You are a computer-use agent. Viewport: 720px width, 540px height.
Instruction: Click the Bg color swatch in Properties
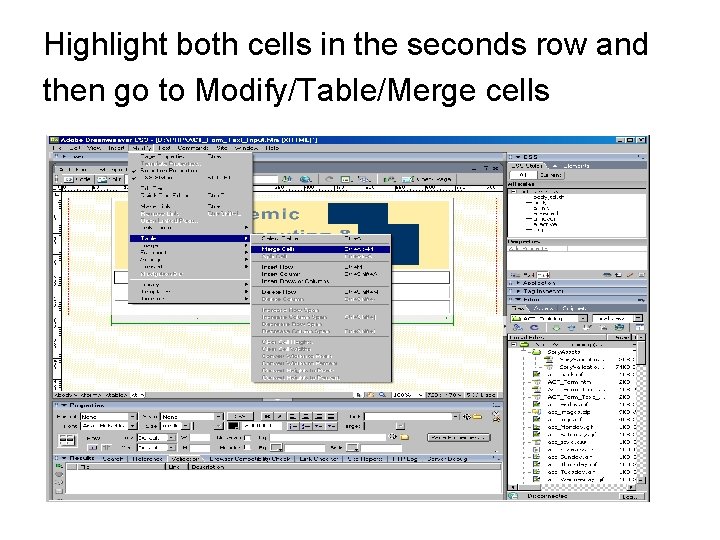[277, 447]
